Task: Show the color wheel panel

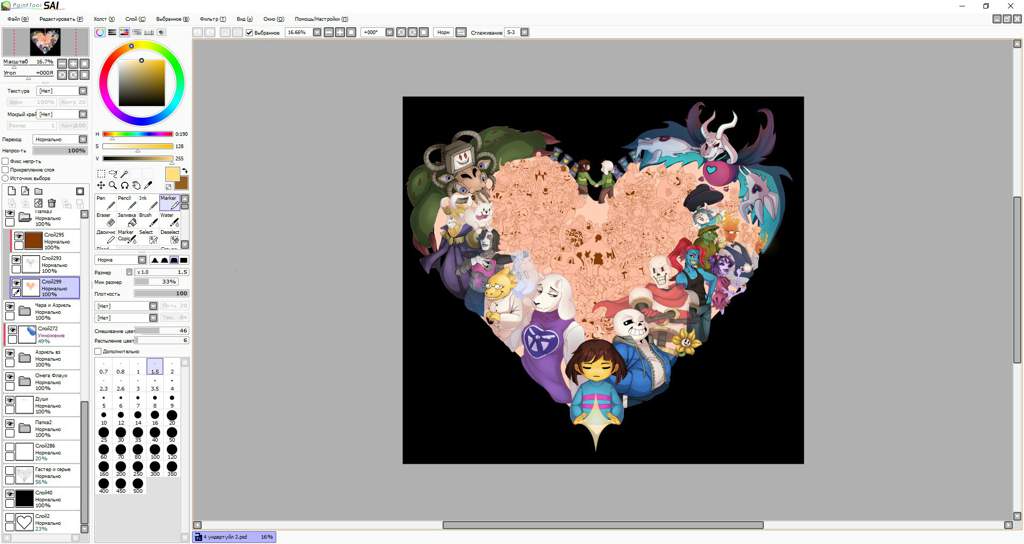Action: click(100, 32)
